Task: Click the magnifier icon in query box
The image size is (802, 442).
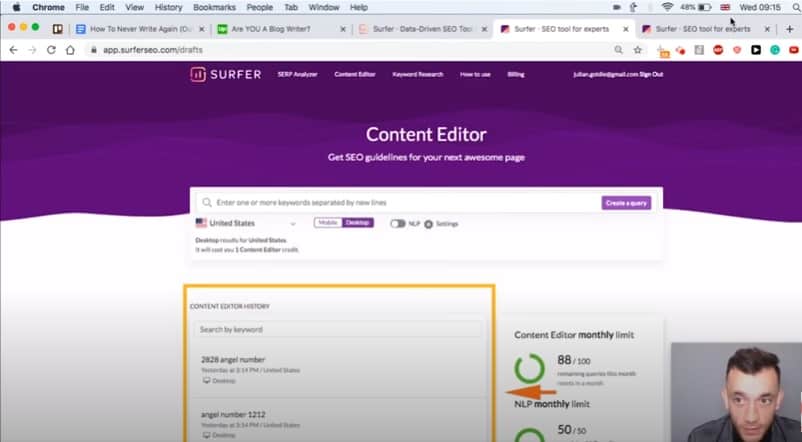Action: tap(207, 203)
